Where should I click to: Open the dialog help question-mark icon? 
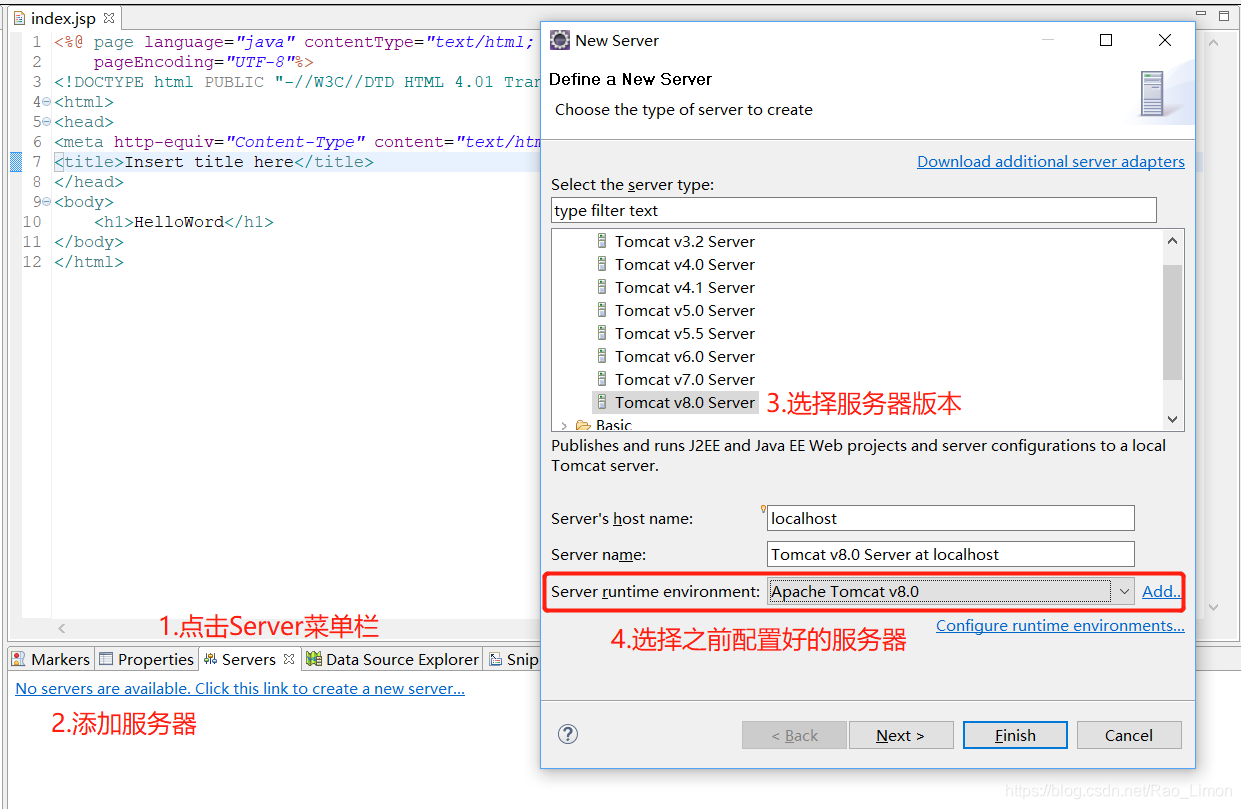(568, 734)
